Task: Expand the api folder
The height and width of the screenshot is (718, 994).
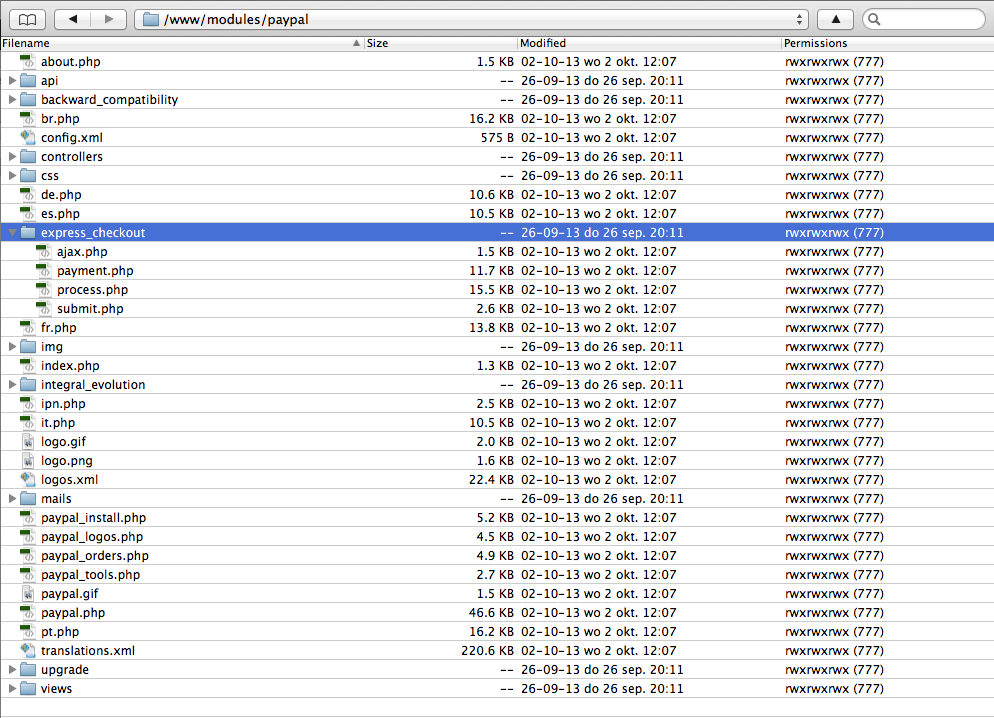Action: (x=12, y=80)
